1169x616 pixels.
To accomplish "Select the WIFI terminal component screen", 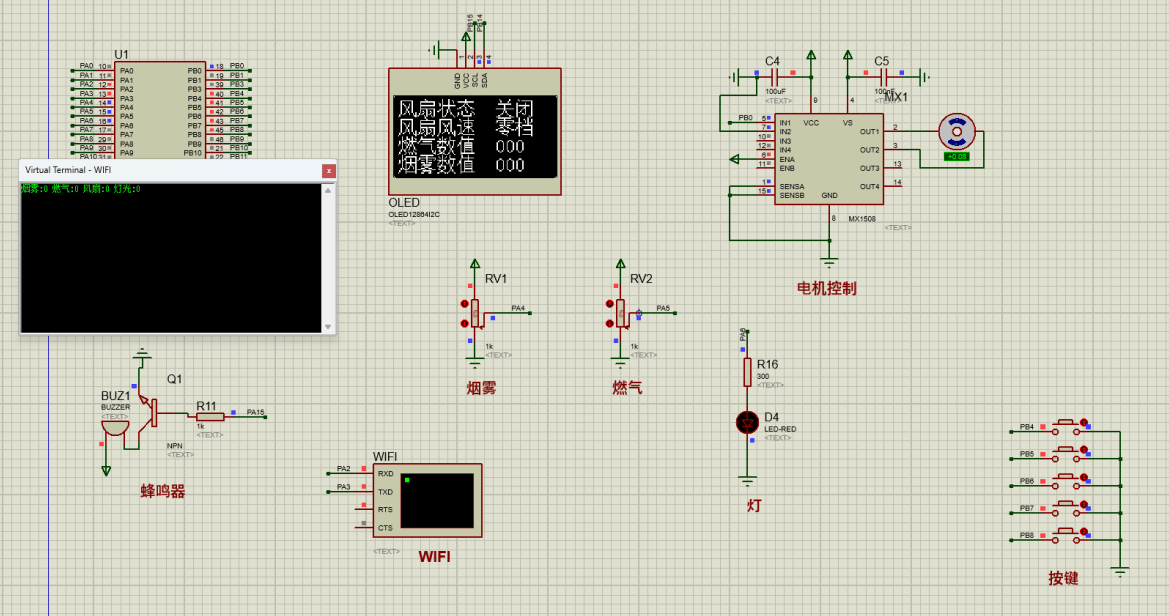I will click(436, 501).
